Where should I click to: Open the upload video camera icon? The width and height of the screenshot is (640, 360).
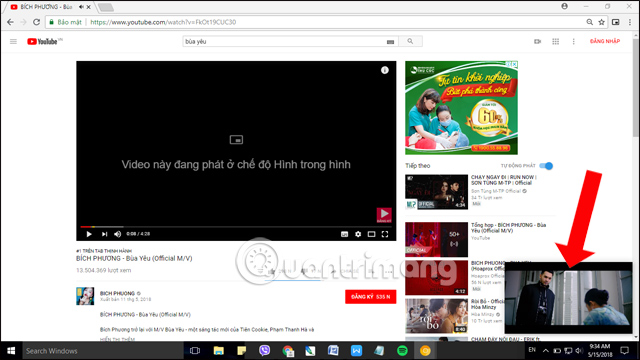pos(538,41)
